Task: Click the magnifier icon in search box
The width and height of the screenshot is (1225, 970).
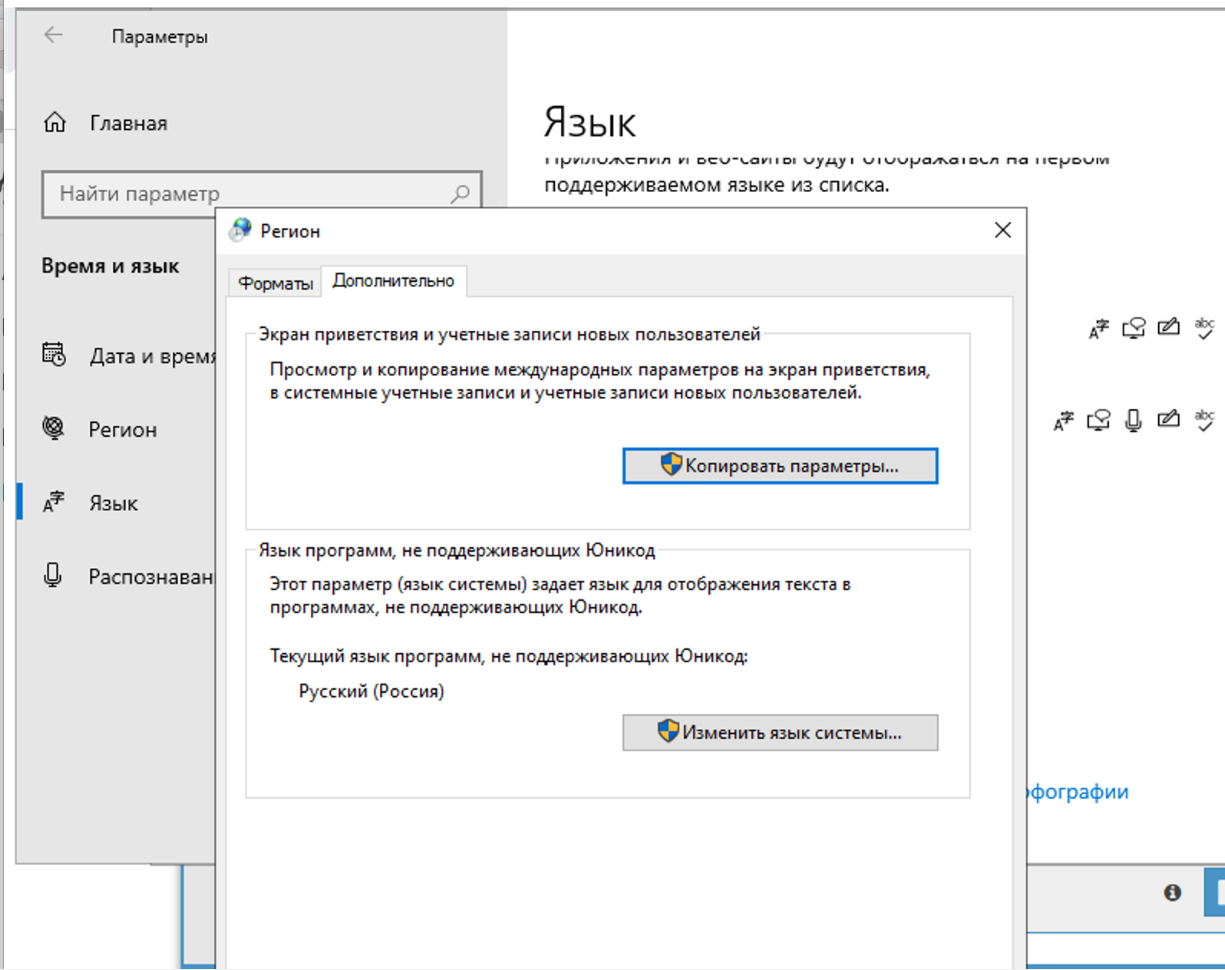Action: pyautogui.click(x=460, y=194)
